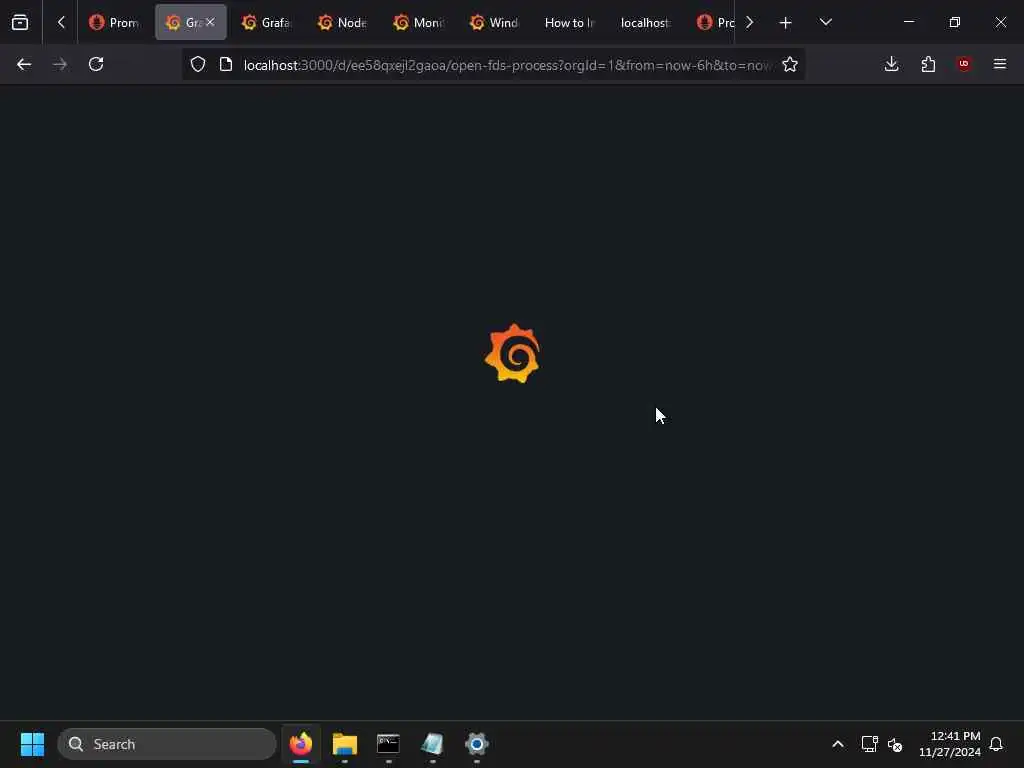Open the Extensions menu
This screenshot has width=1024, height=768.
(x=928, y=64)
